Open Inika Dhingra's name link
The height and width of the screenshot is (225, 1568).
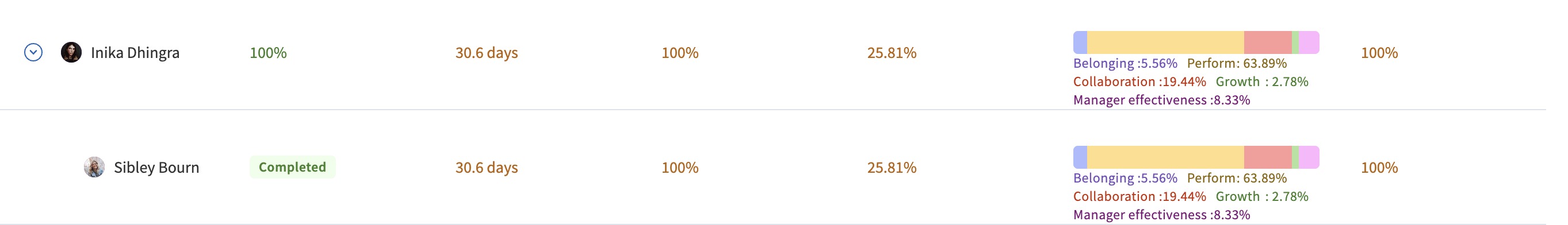pyautogui.click(x=135, y=53)
